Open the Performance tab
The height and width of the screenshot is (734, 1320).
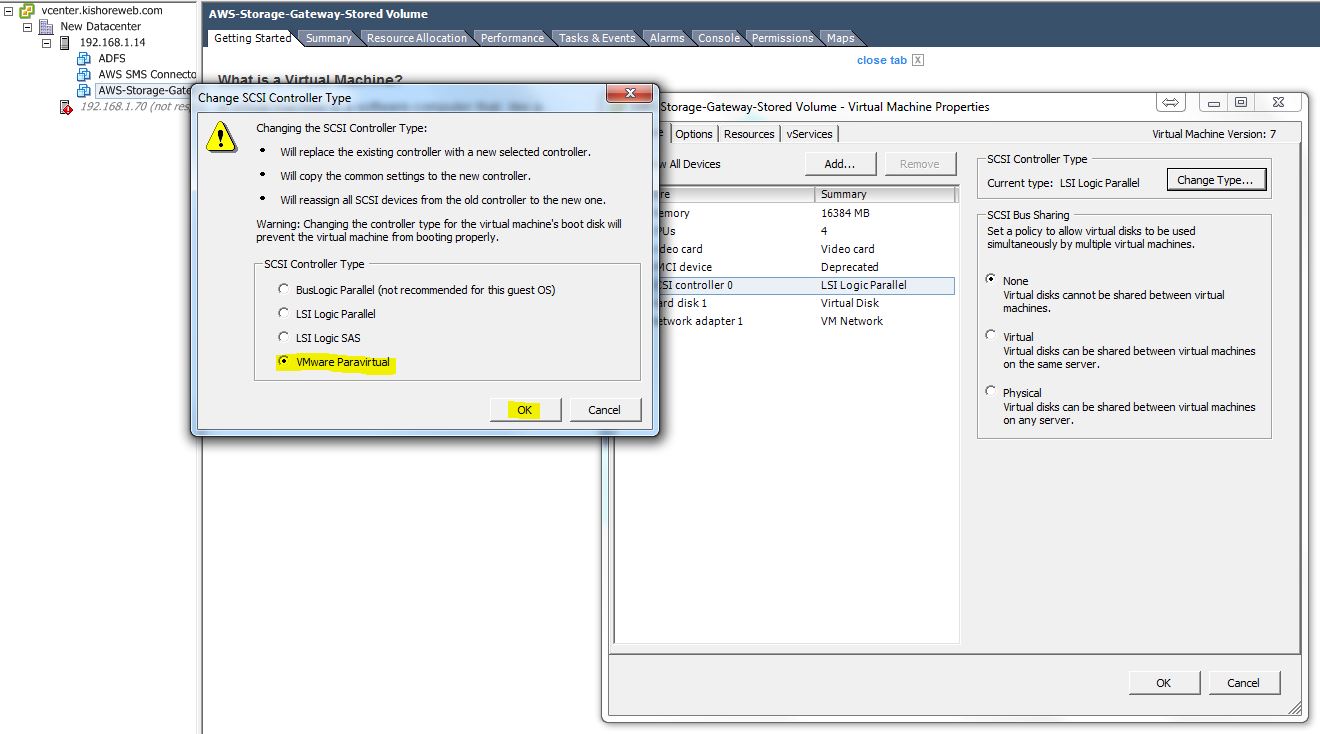pos(512,38)
